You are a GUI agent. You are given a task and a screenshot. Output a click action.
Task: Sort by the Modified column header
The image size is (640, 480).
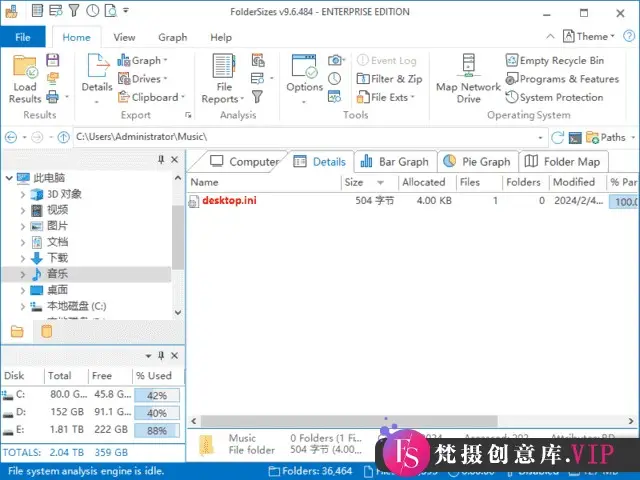578,182
